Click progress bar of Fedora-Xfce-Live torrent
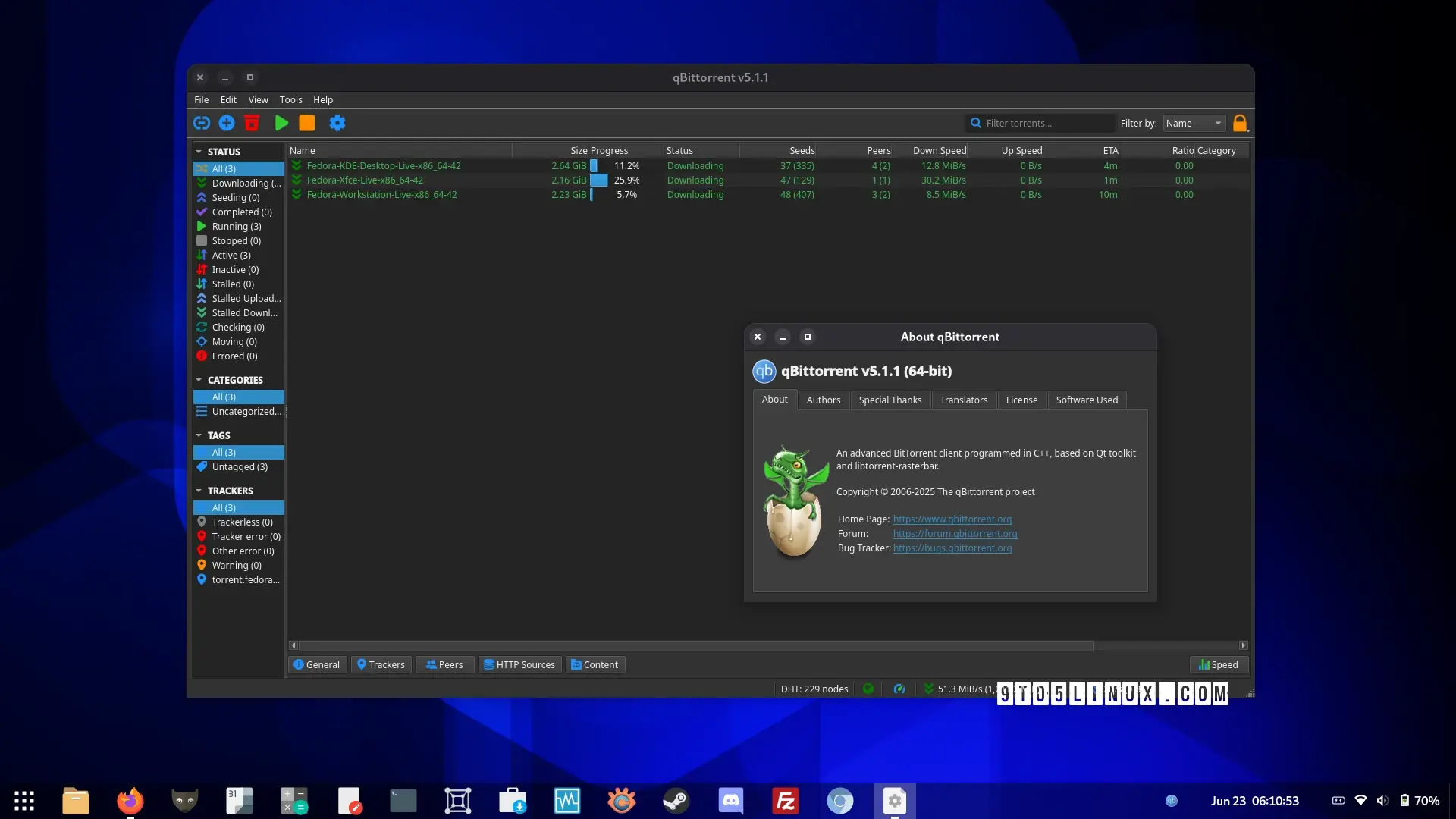Image resolution: width=1456 pixels, height=819 pixels. (x=599, y=180)
